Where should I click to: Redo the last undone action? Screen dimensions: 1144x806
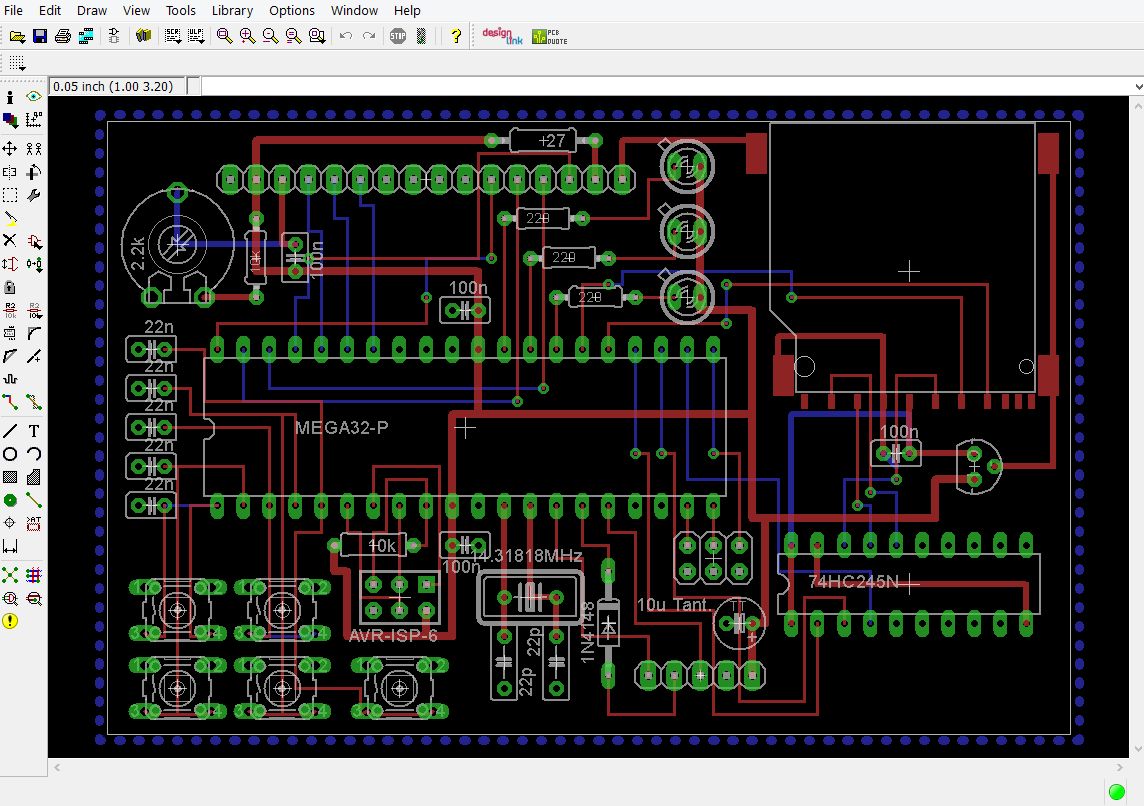369,36
